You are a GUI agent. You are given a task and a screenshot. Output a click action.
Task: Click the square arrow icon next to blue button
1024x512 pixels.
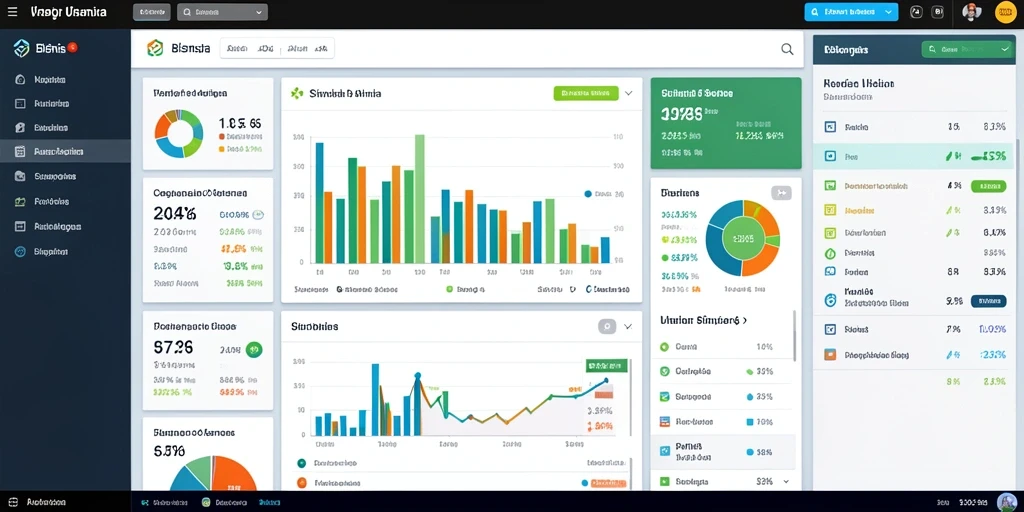(x=916, y=12)
